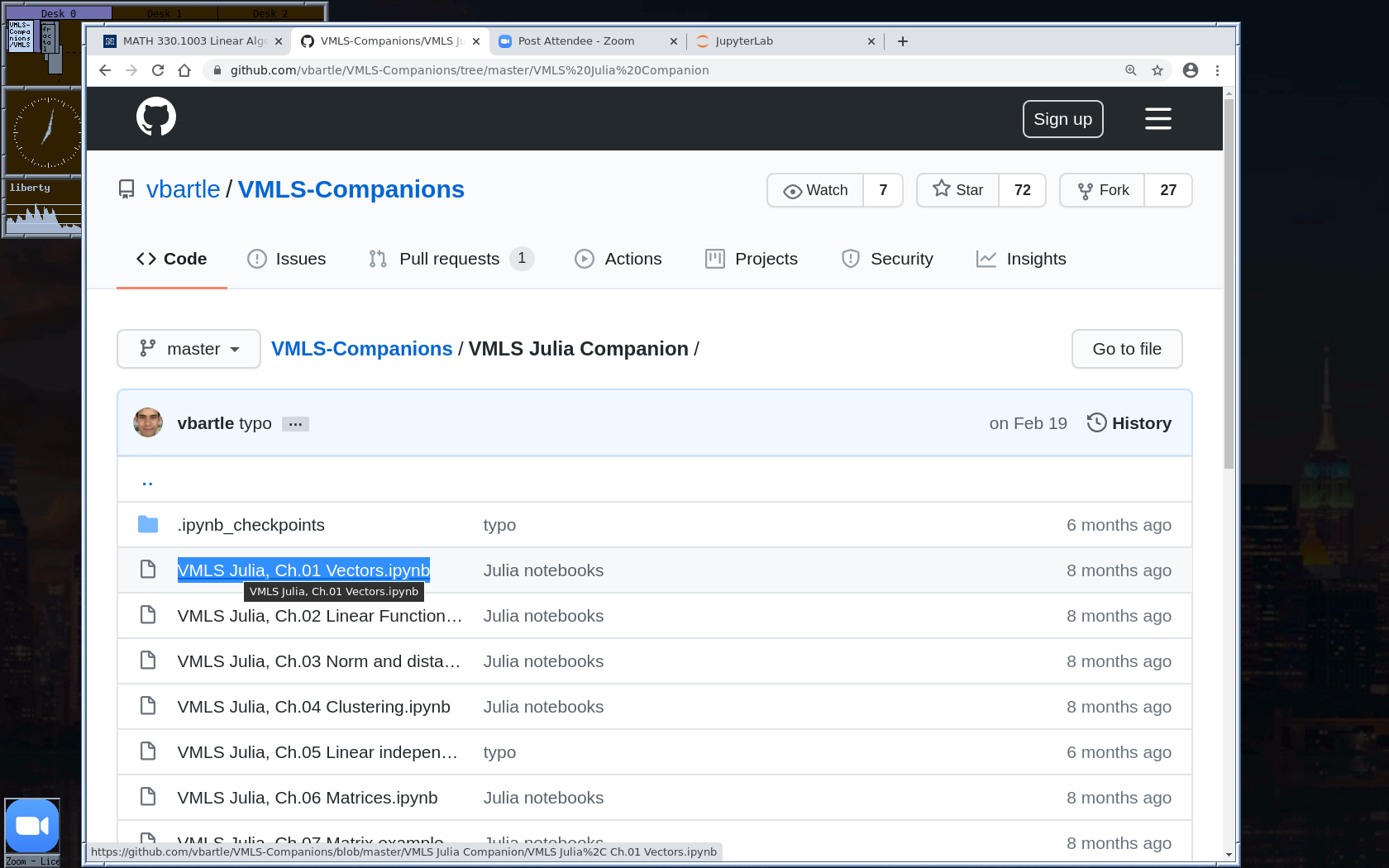Open the browser zoom magnifier icon

[1130, 70]
